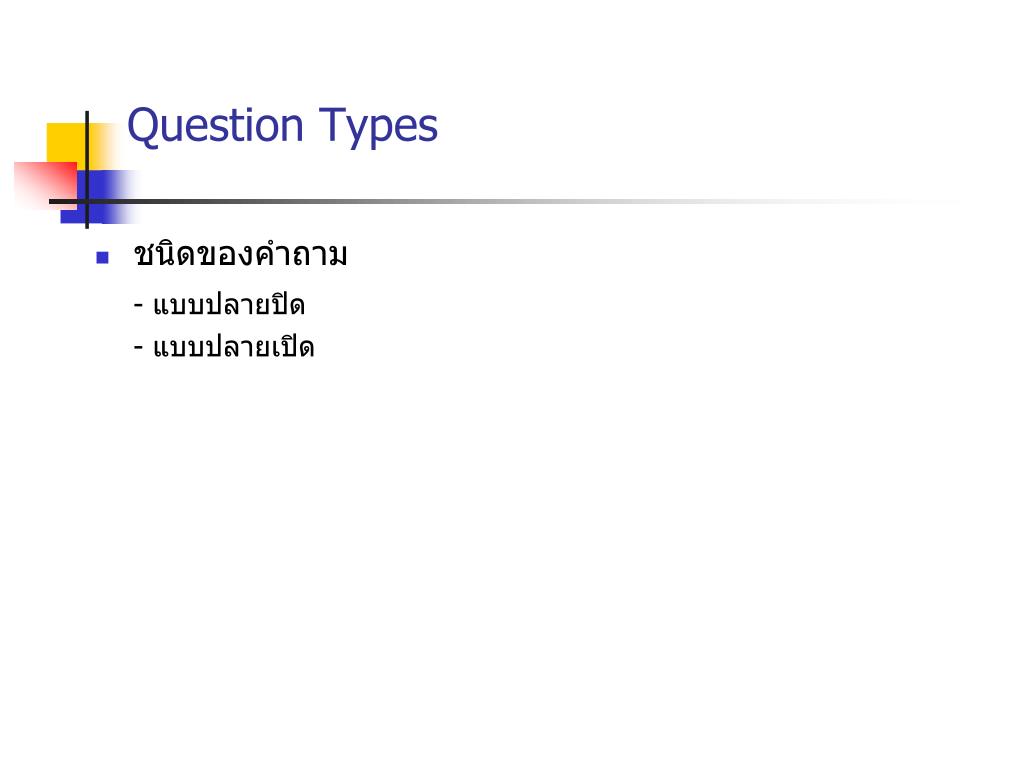
Task: Click the dash before "แบบปลายเปิด"
Action: (x=138, y=347)
